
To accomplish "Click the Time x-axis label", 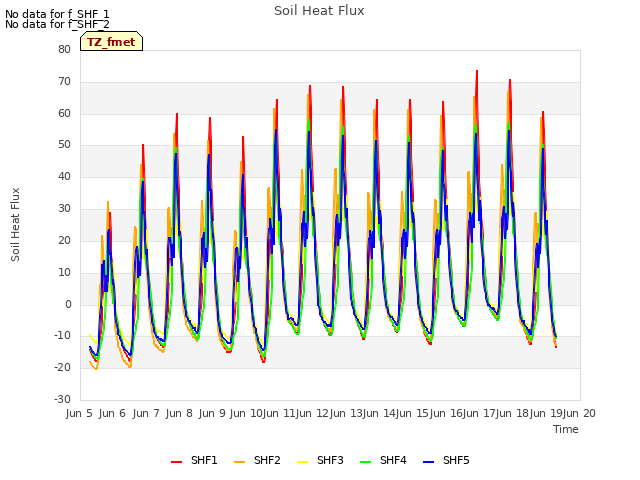I will [566, 429].
